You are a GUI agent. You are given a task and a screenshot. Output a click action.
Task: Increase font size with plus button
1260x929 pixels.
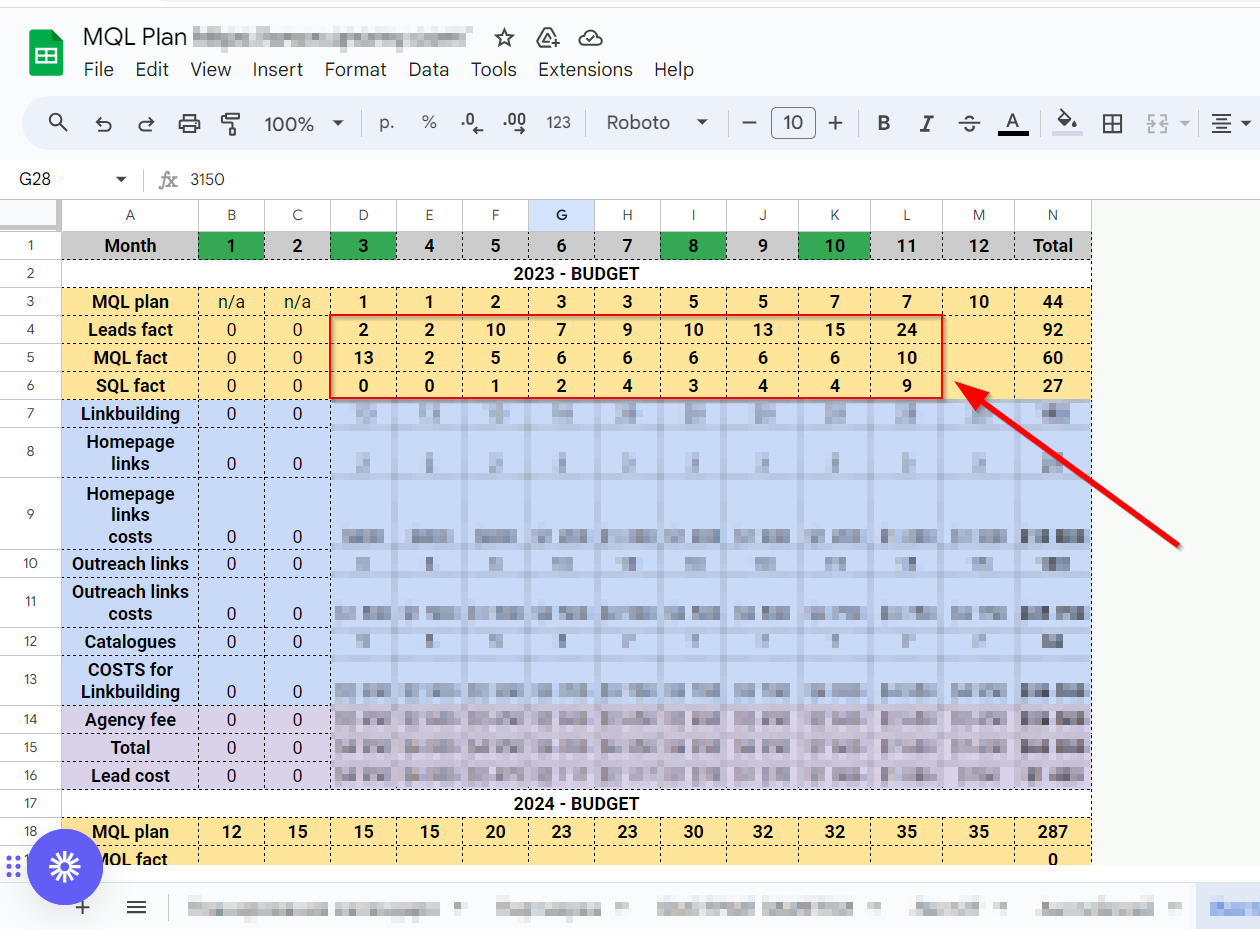(x=836, y=123)
